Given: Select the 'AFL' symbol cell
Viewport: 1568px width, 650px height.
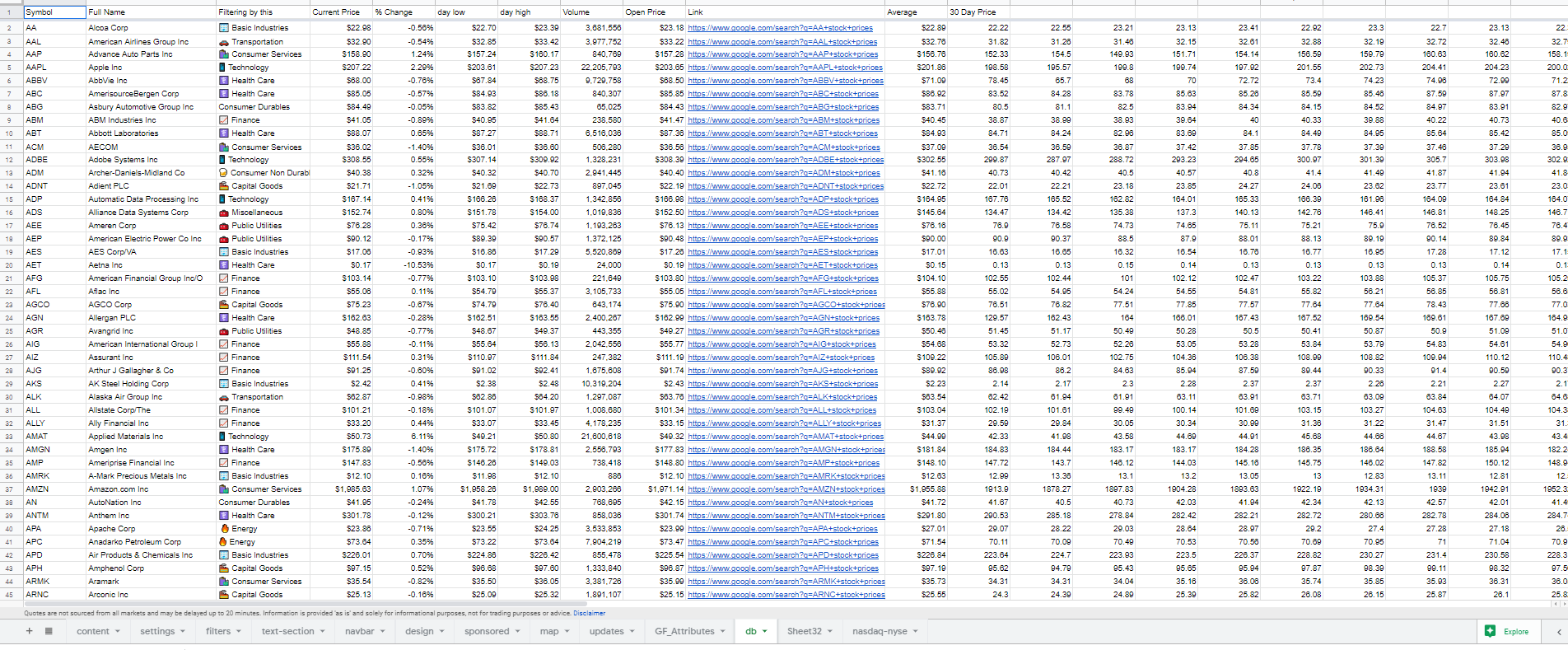Looking at the screenshot, I should tap(54, 292).
